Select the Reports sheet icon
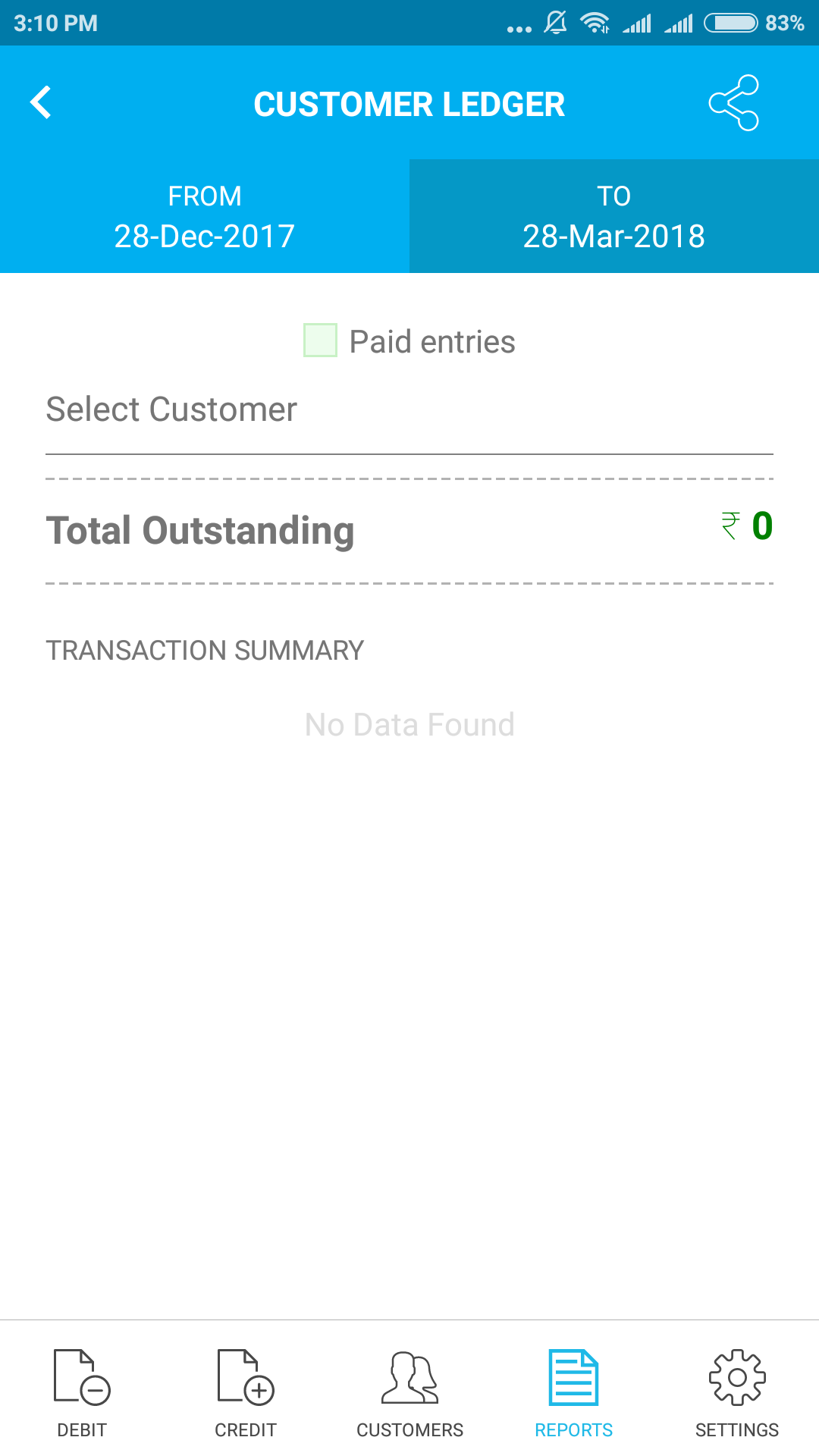The image size is (819, 1456). pyautogui.click(x=573, y=1376)
